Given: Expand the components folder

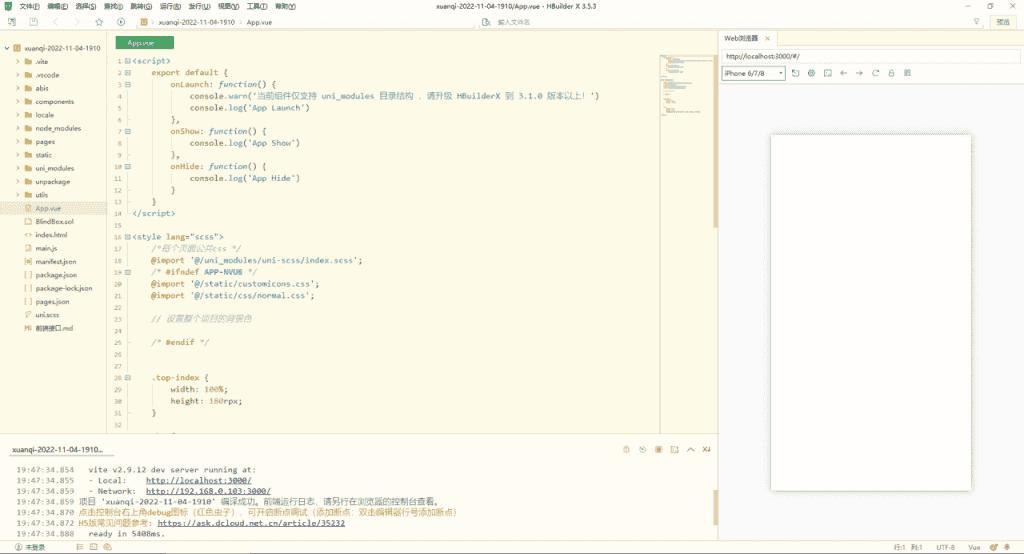Looking at the screenshot, I should [18, 102].
